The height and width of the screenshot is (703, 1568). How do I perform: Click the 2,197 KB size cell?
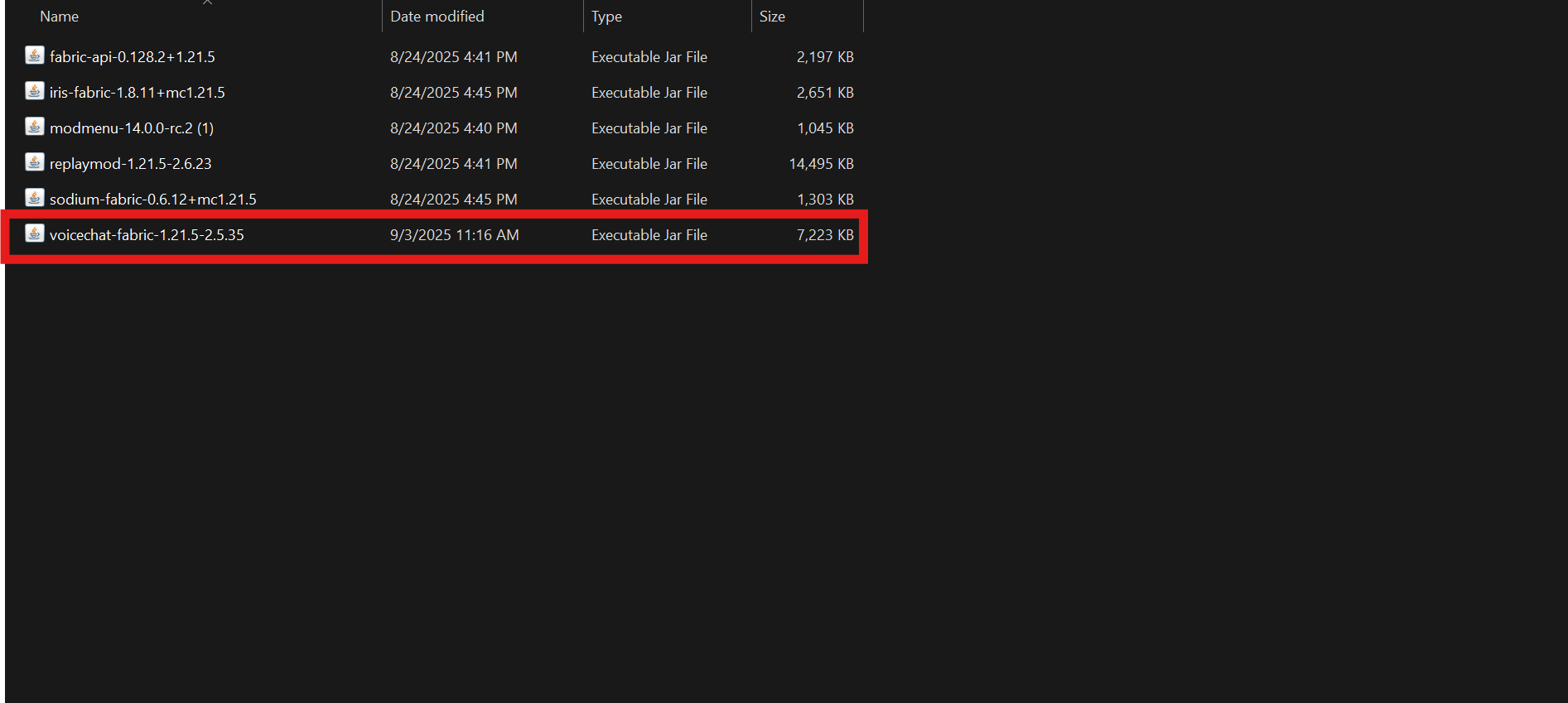pyautogui.click(x=825, y=57)
